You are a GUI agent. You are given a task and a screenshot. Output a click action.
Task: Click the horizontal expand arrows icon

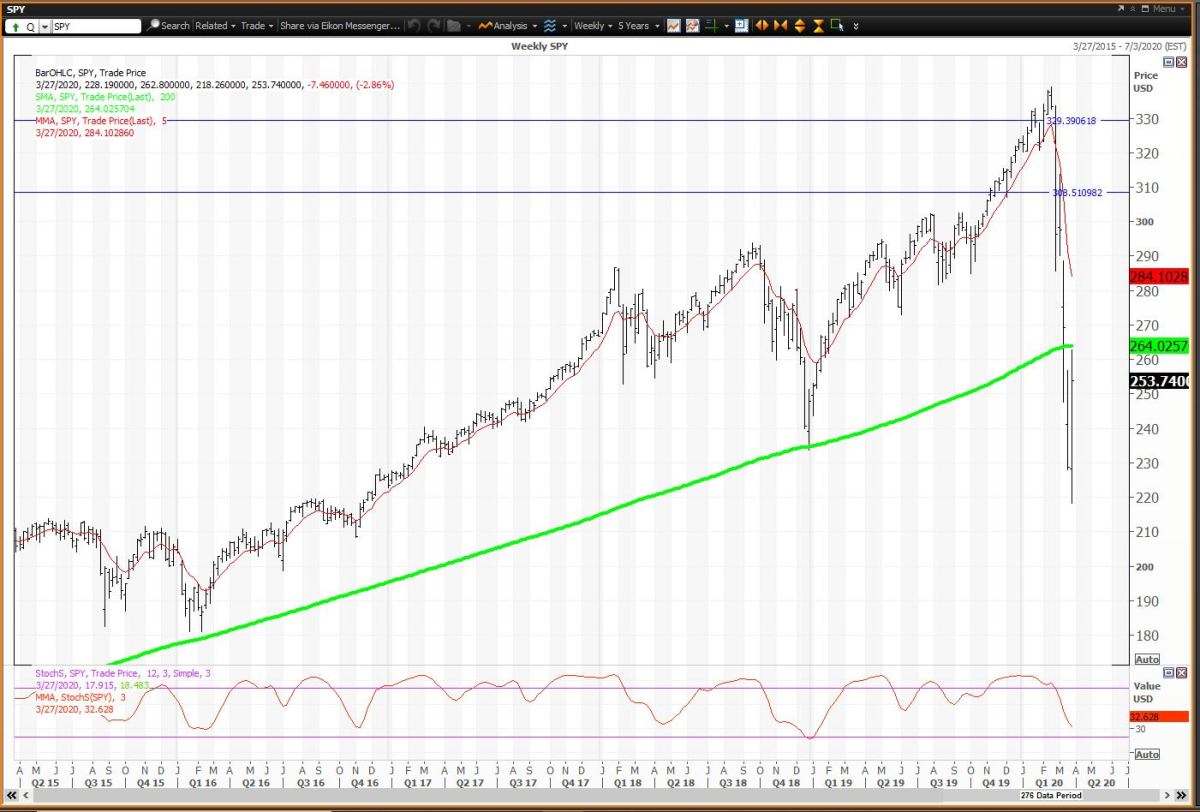pyautogui.click(x=761, y=26)
